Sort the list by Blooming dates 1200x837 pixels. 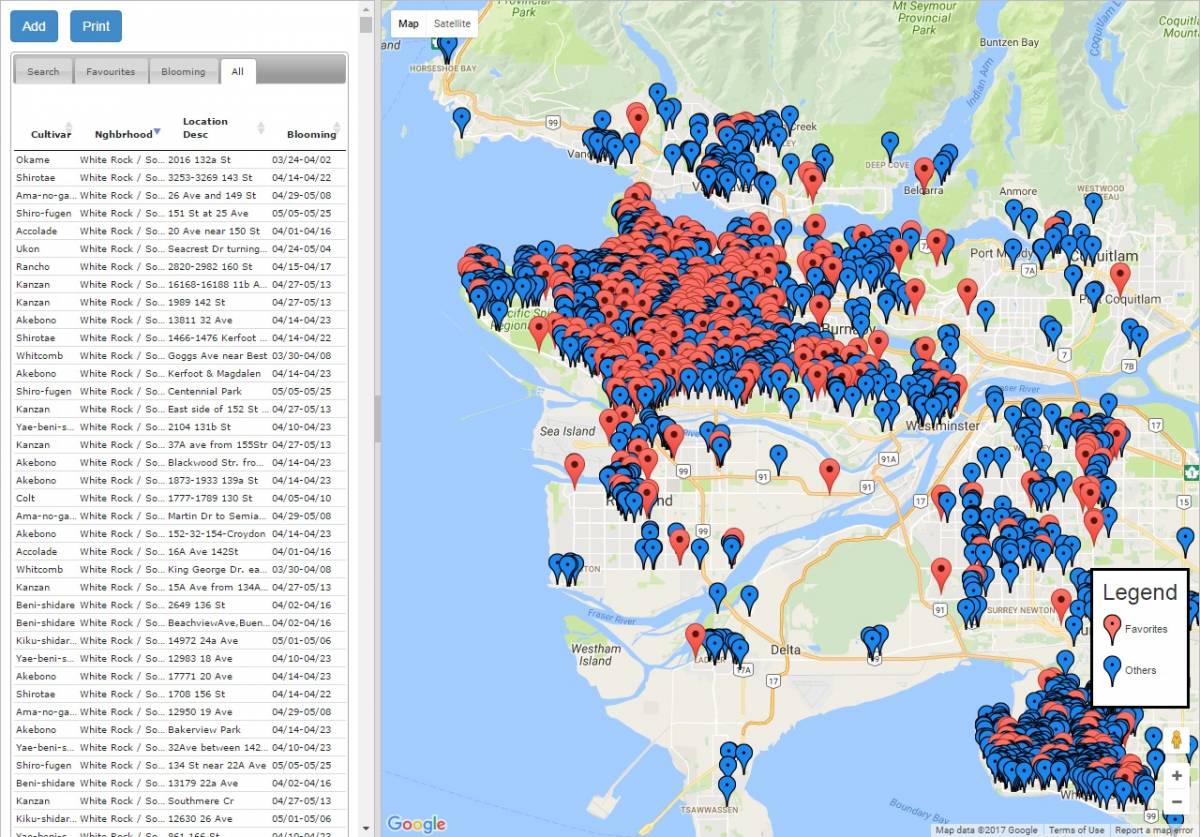[x=311, y=134]
